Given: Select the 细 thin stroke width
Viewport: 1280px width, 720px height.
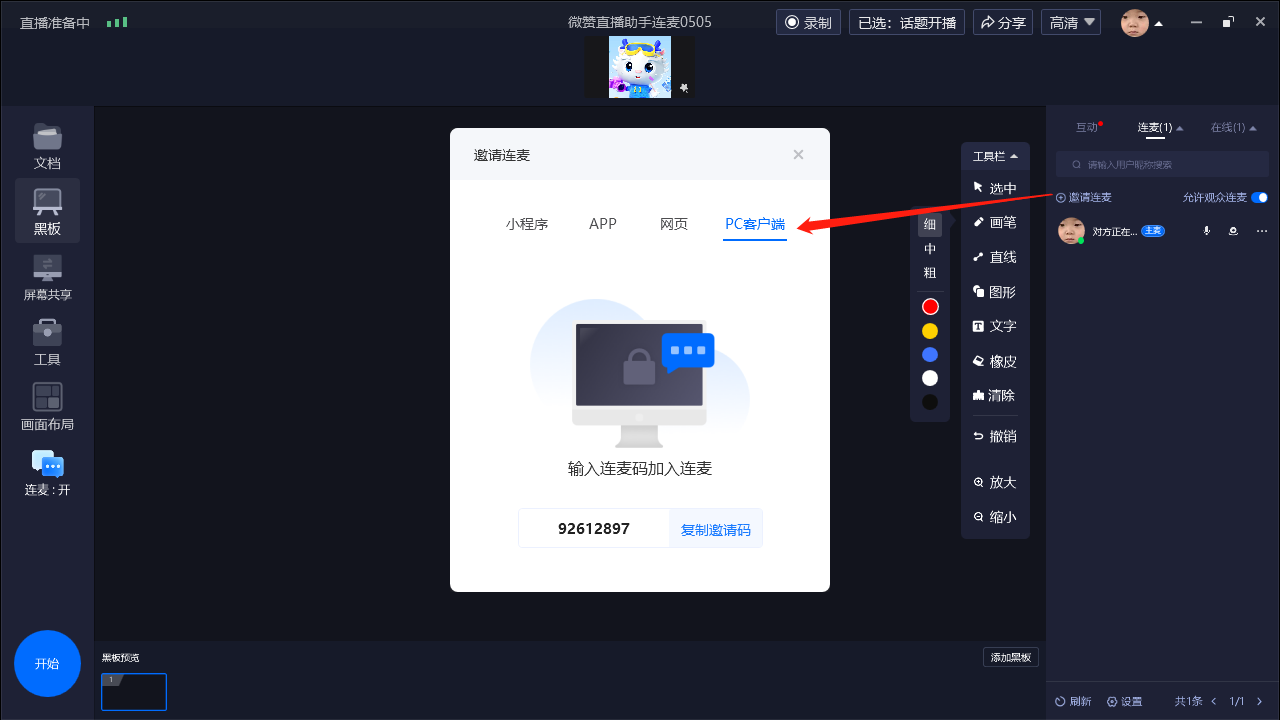Looking at the screenshot, I should point(930,224).
